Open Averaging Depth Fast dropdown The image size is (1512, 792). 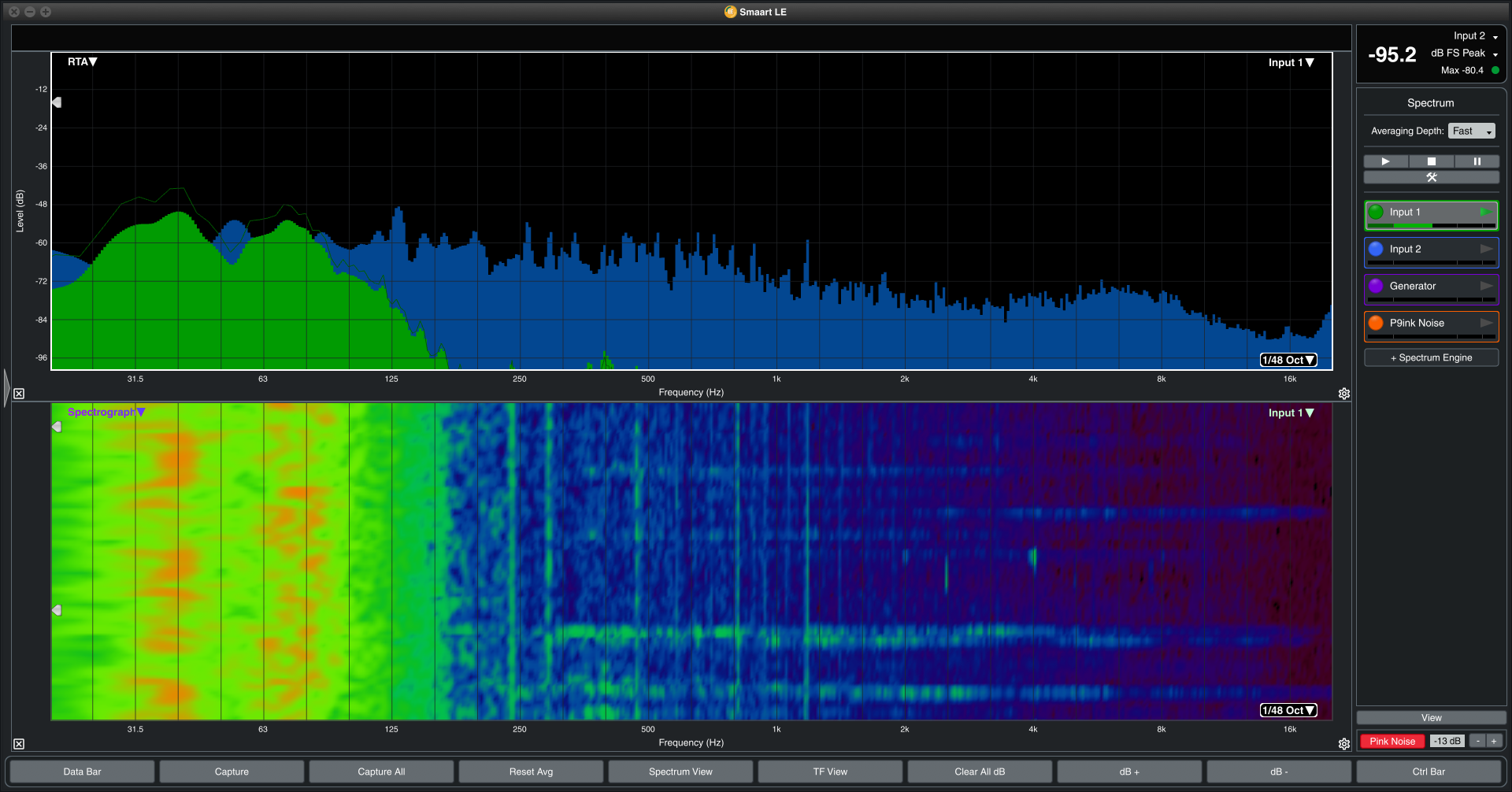pos(1472,131)
